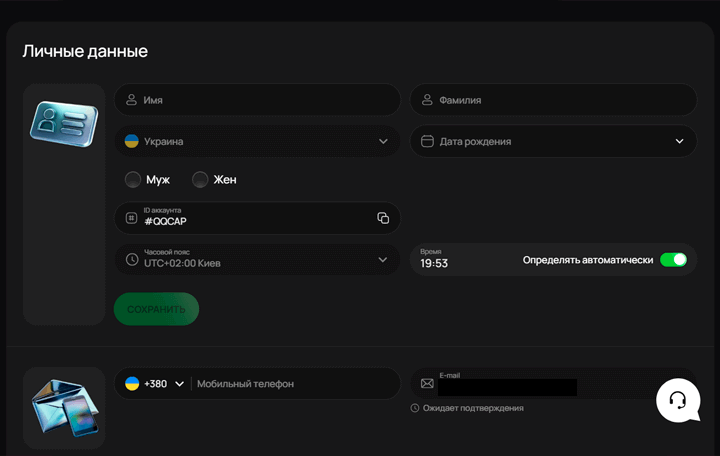Click the envelope and phone contact illustration
The height and width of the screenshot is (456, 720).
pos(64,407)
